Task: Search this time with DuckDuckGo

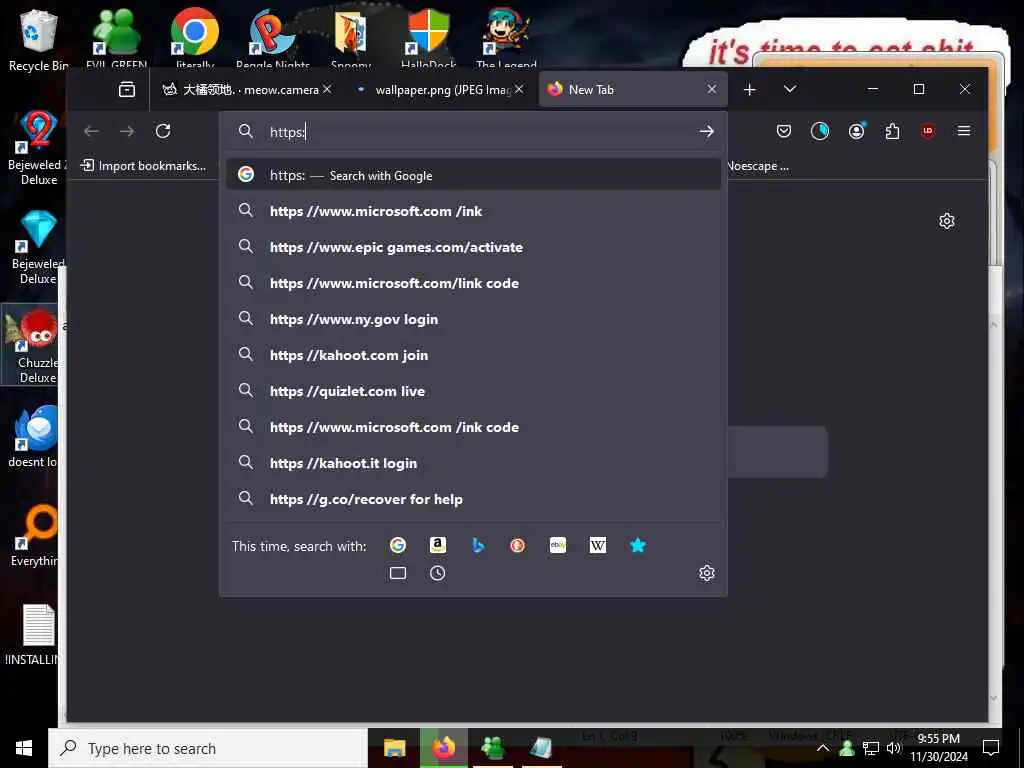Action: pyautogui.click(x=518, y=545)
